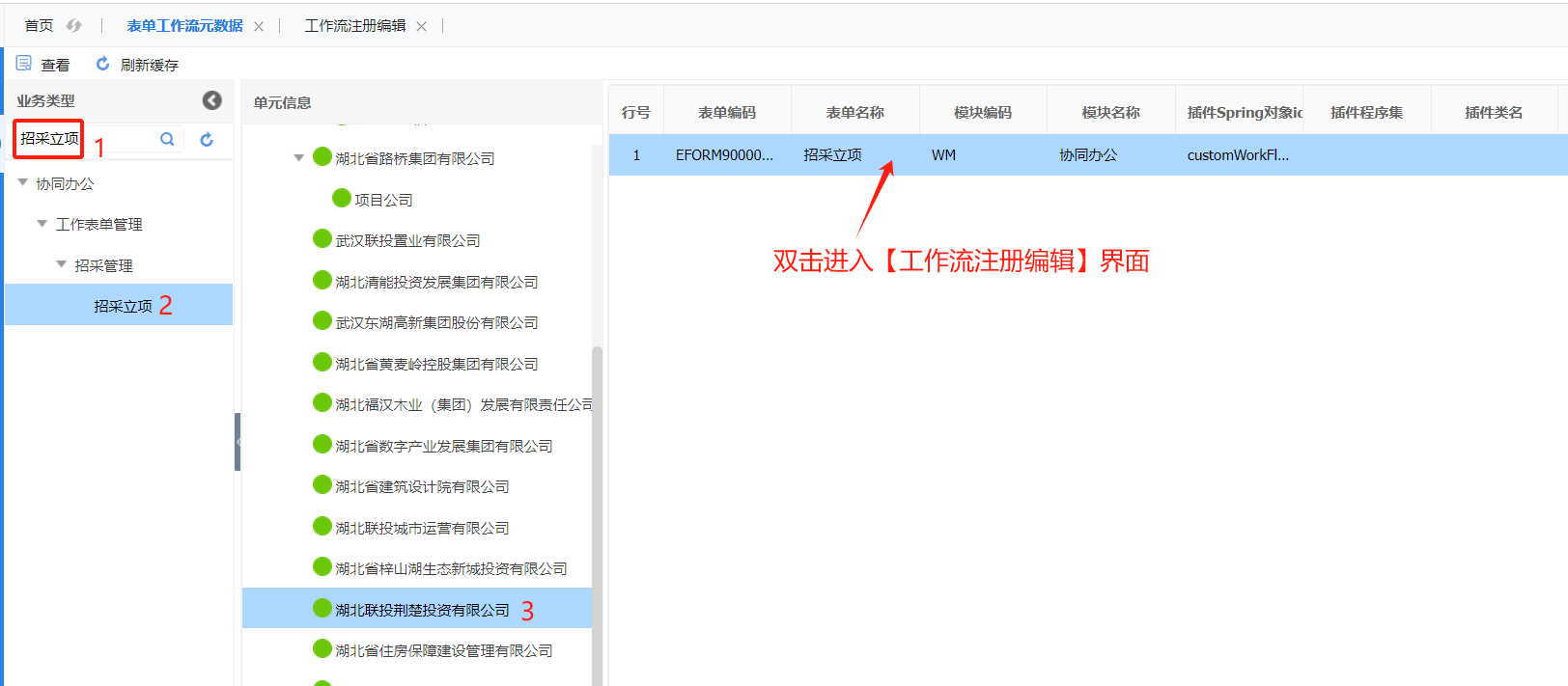Viewport: 1568px width, 686px height.
Task: Click the 招采立项 search input field
Action: click(x=87, y=139)
